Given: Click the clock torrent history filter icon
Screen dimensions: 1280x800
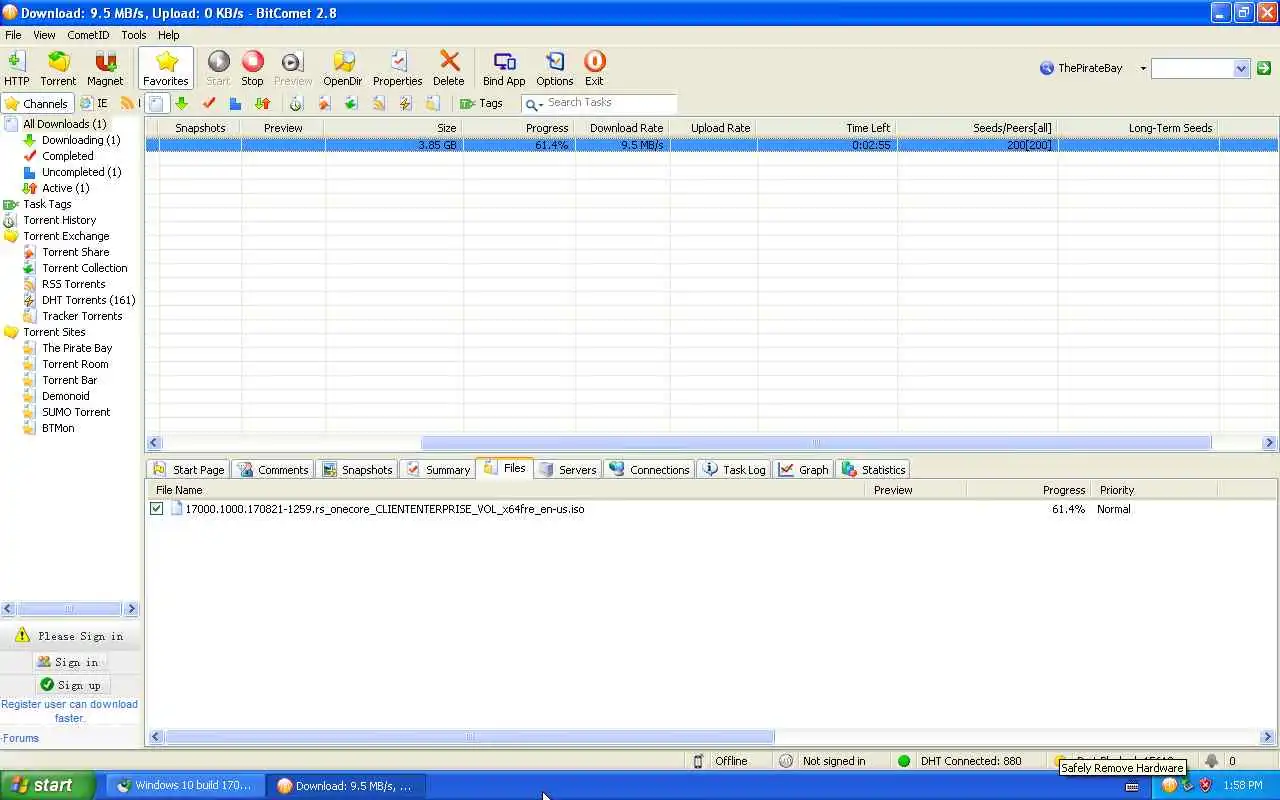Looking at the screenshot, I should tap(296, 103).
